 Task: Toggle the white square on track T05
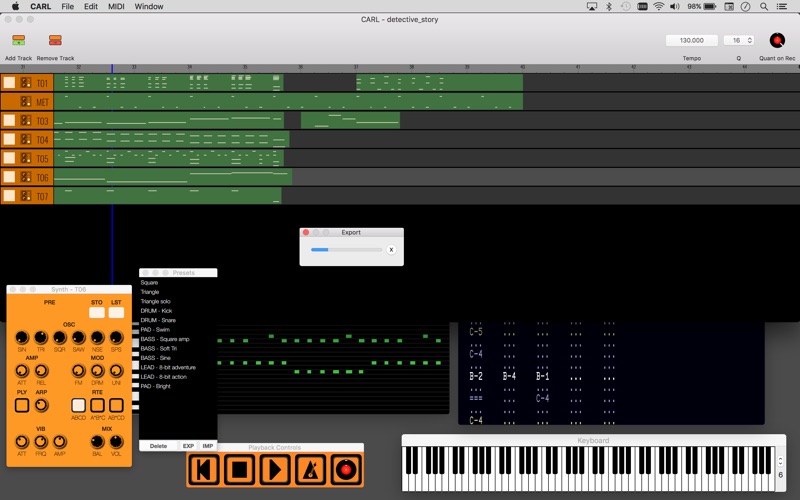click(x=9, y=158)
